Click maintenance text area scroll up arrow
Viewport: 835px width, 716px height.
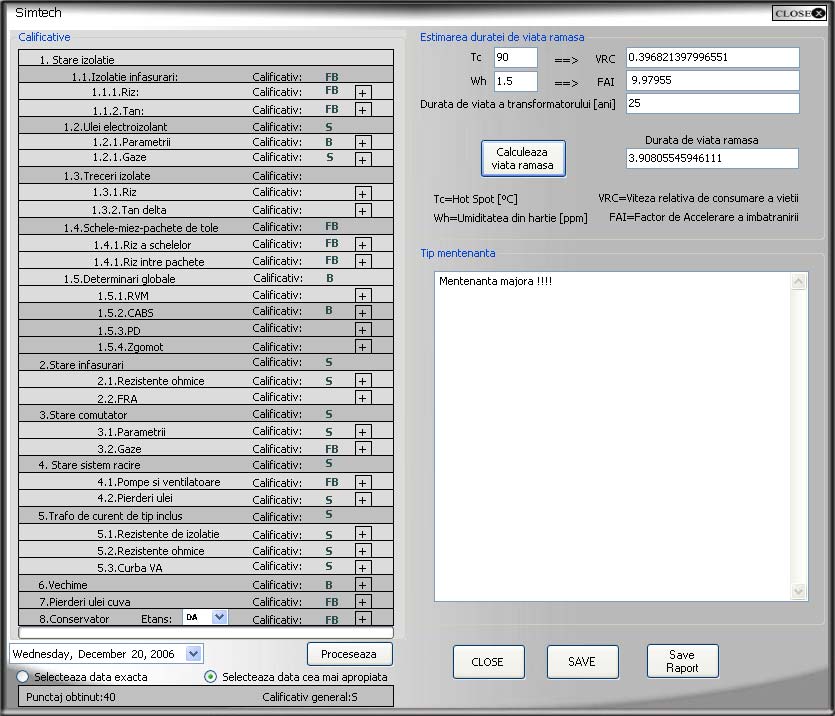click(798, 282)
